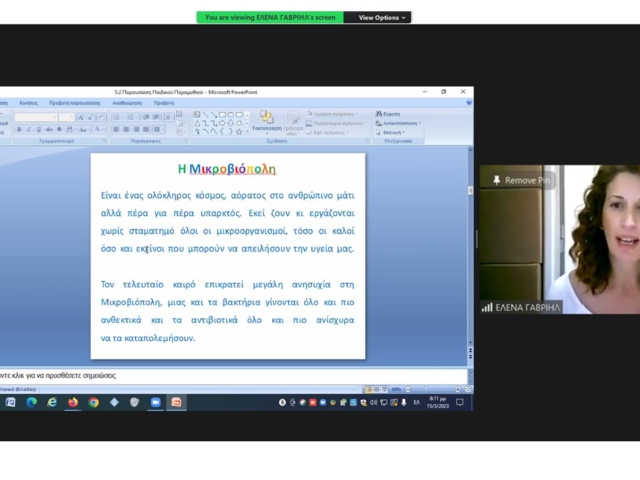
Task: Open the Windows notification center
Action: 460,402
